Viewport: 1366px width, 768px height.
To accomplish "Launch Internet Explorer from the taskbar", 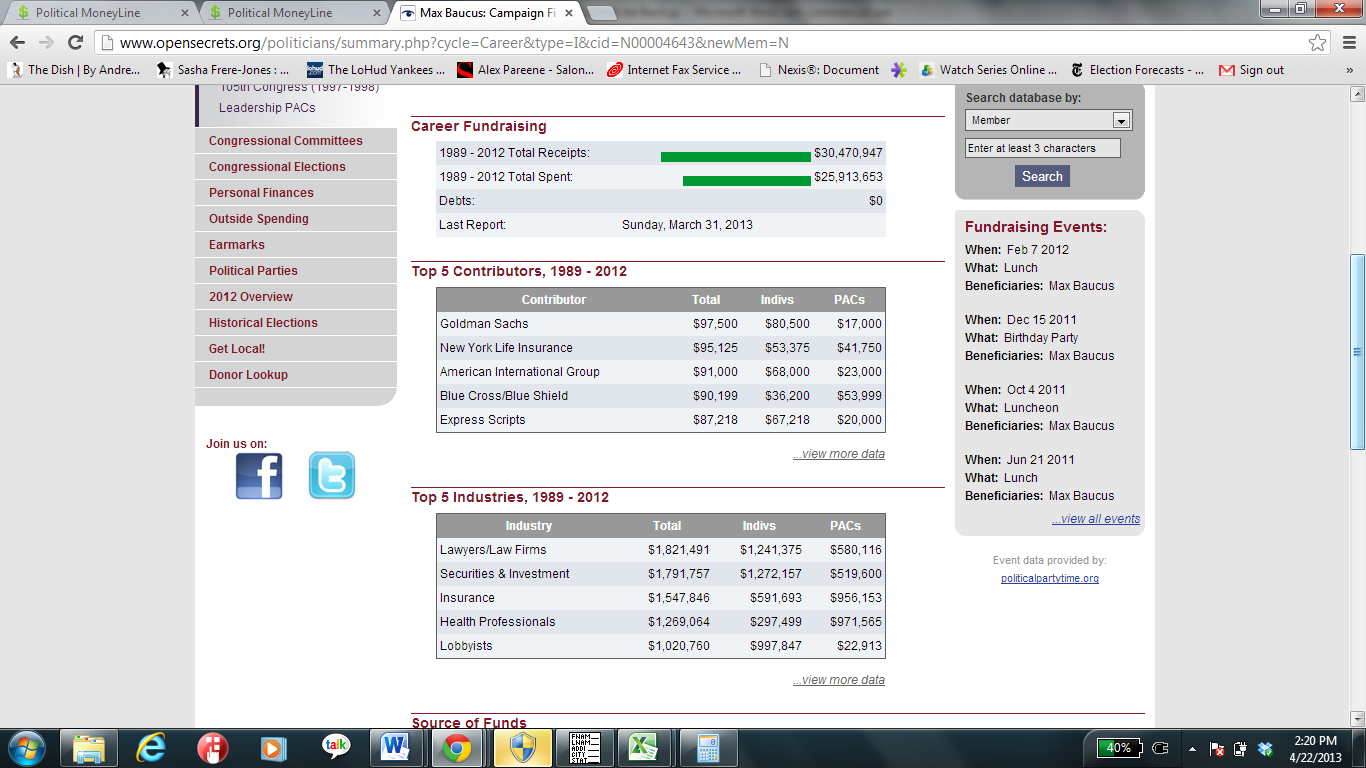I will point(151,748).
